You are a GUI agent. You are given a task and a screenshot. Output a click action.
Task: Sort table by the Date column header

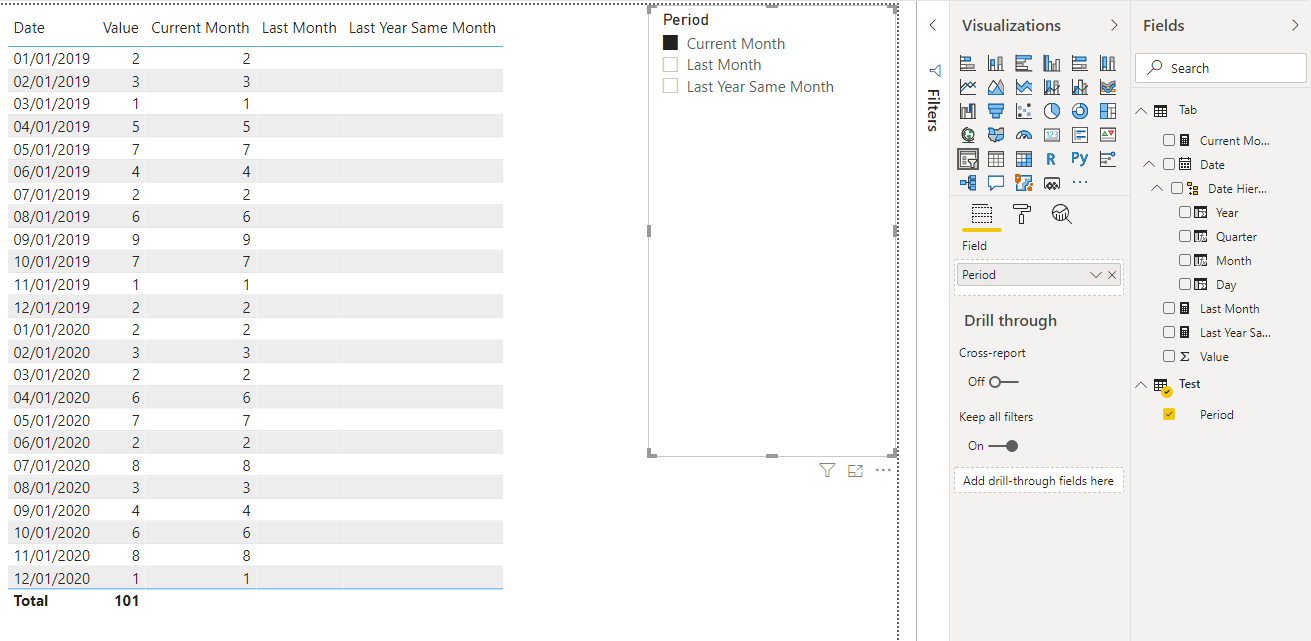(x=29, y=28)
